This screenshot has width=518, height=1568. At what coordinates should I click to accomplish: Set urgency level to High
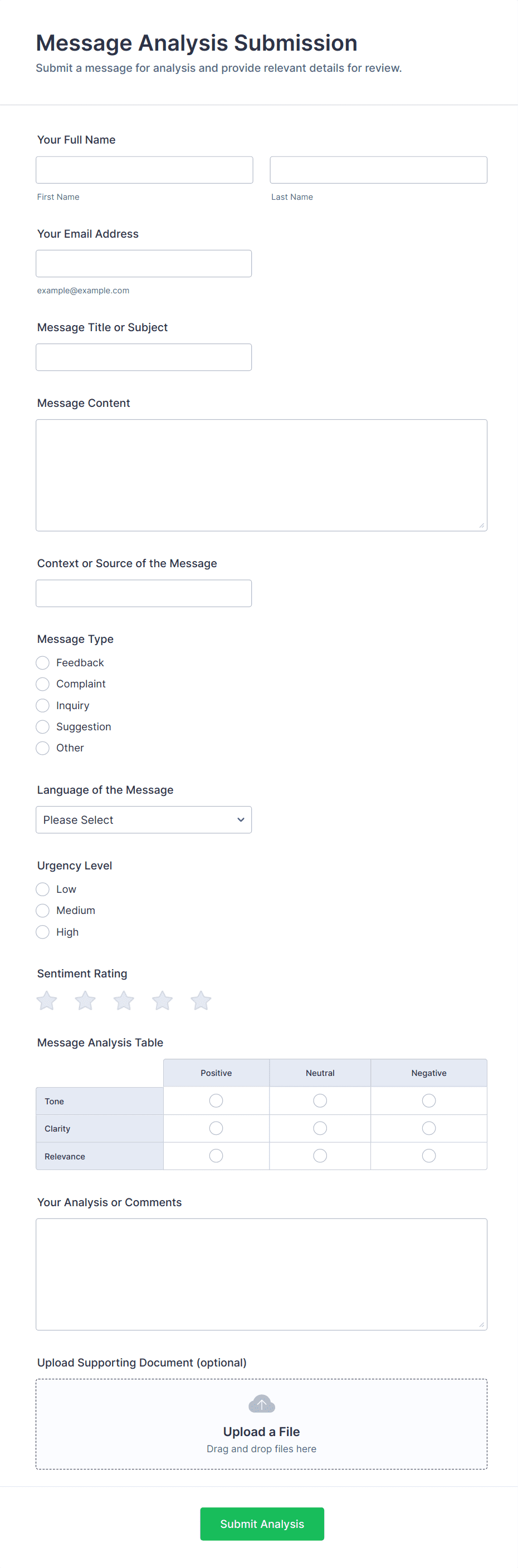click(43, 931)
